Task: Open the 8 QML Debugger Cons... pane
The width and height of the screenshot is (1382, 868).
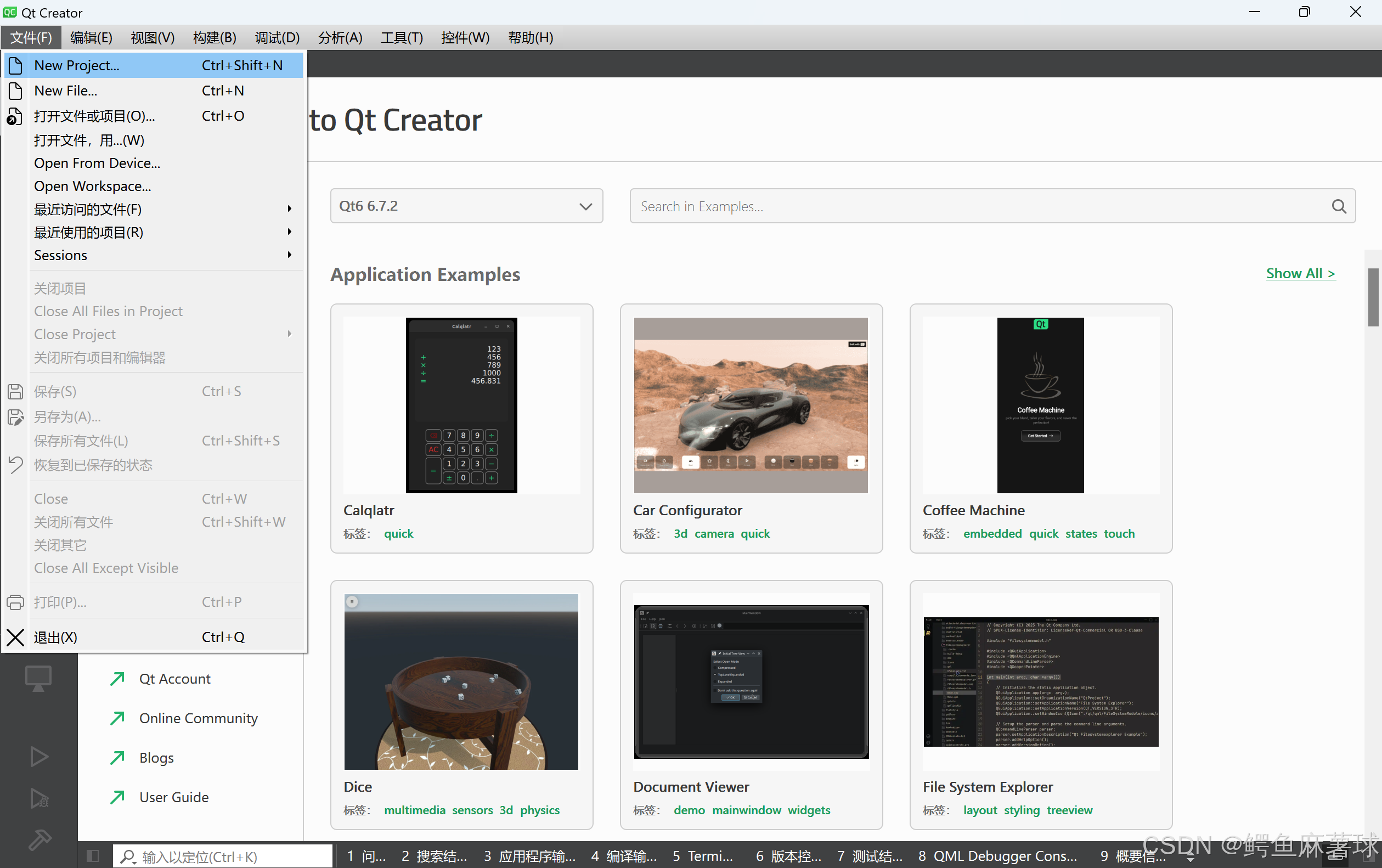Action: coord(997,856)
